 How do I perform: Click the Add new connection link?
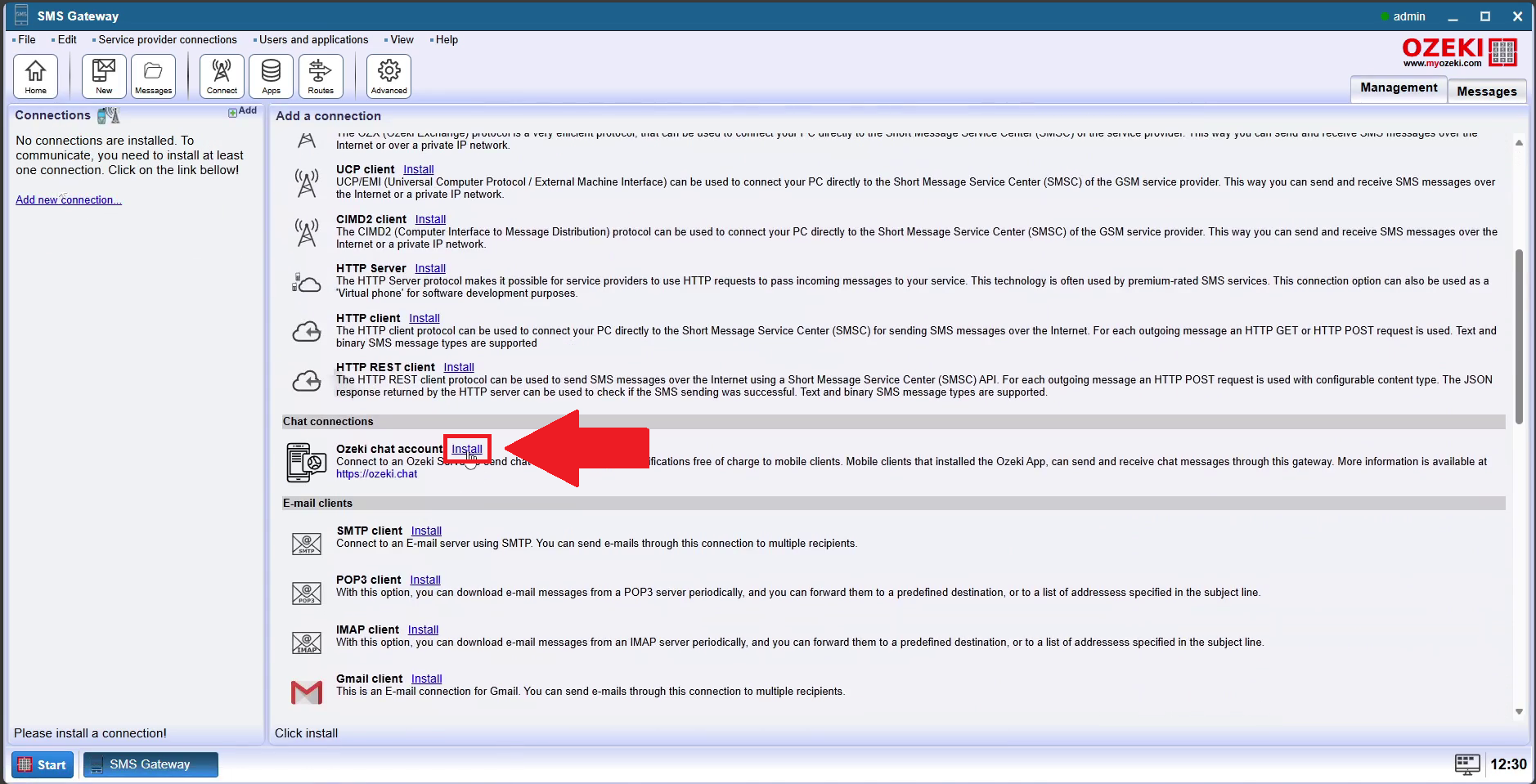coord(69,199)
